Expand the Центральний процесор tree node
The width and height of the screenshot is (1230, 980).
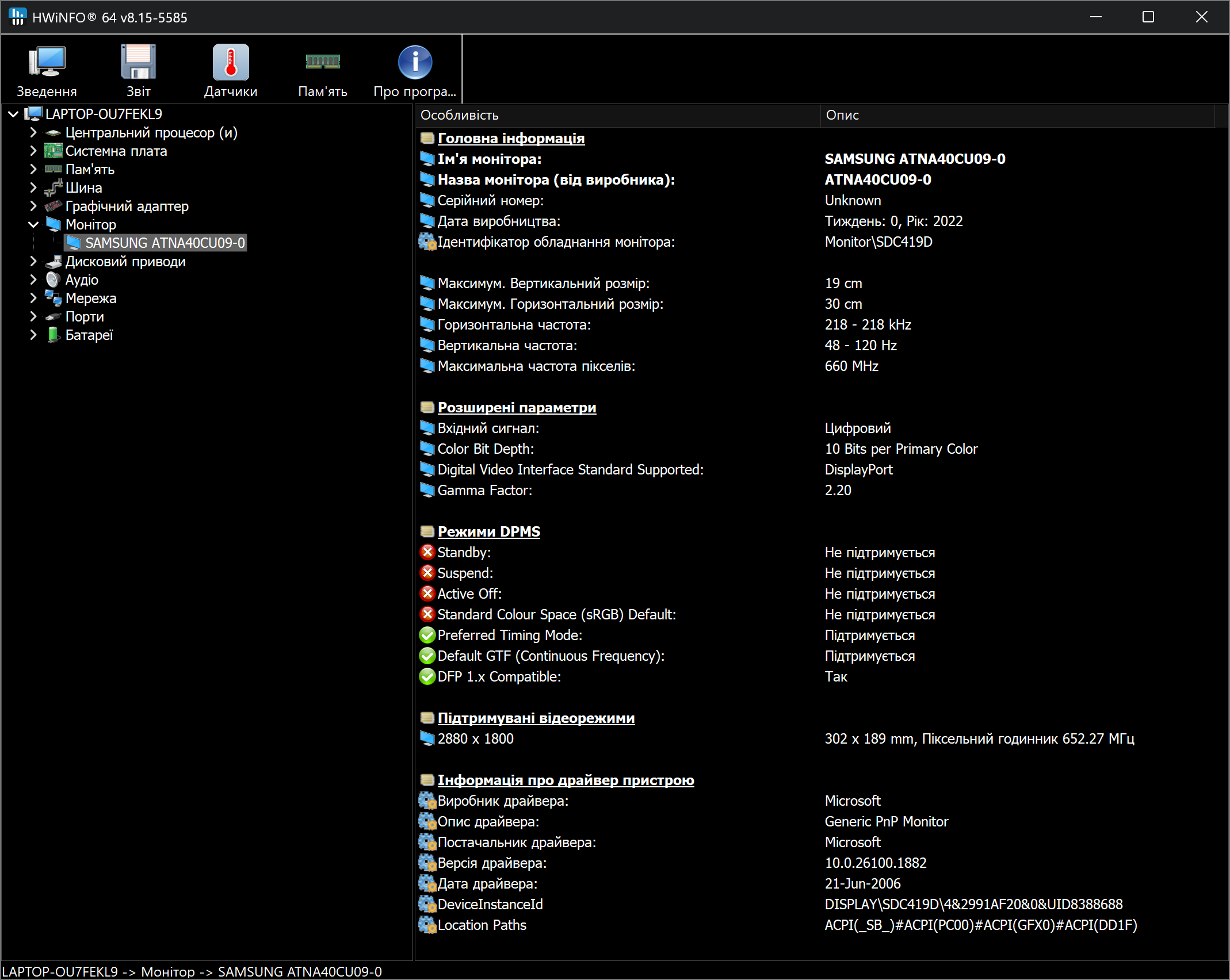[33, 133]
